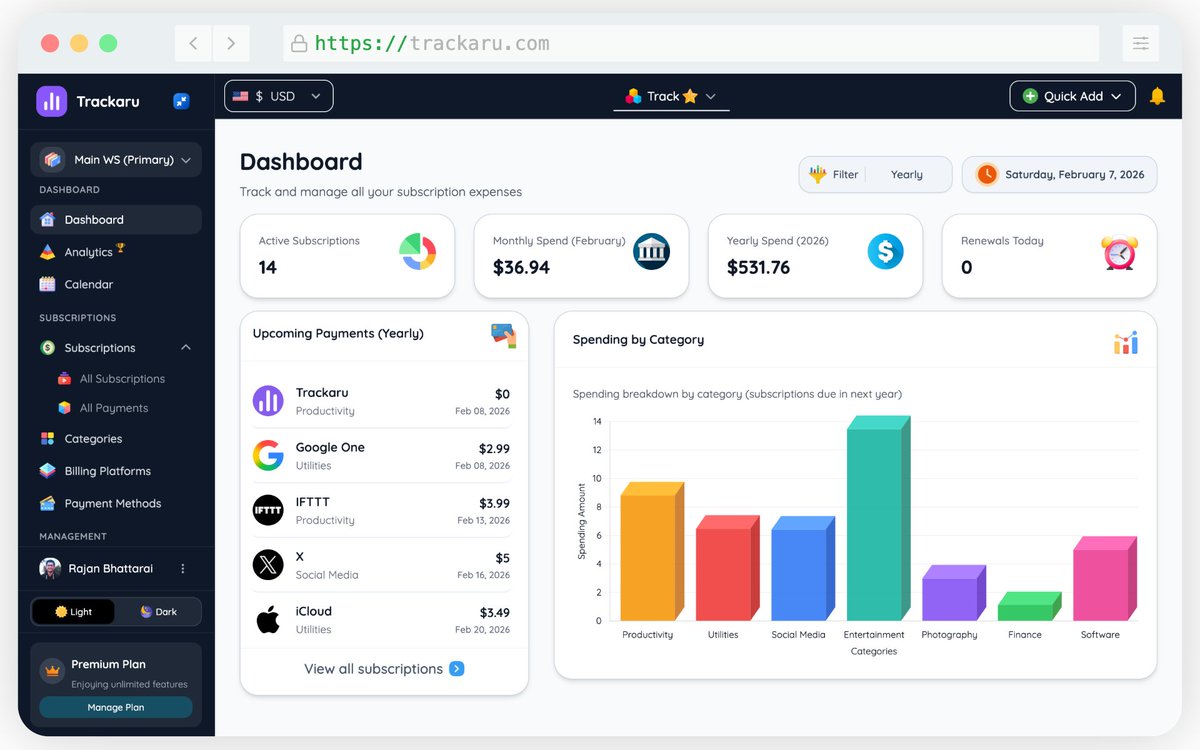Click the blue arrow beside View all subscriptions
Screen dimensions: 1200x750
pyautogui.click(x=457, y=669)
